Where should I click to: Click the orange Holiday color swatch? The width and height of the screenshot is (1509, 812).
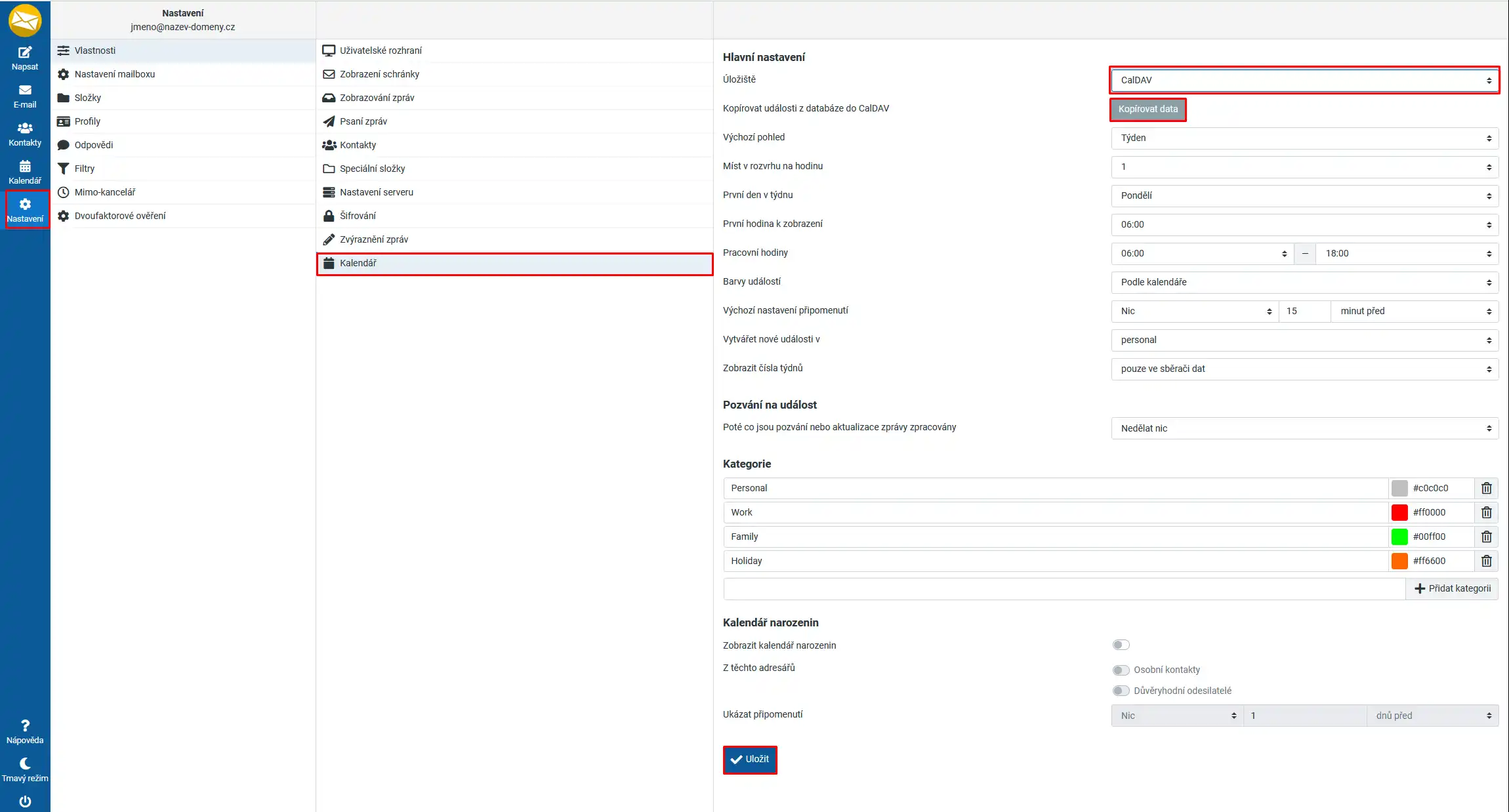(x=1399, y=561)
